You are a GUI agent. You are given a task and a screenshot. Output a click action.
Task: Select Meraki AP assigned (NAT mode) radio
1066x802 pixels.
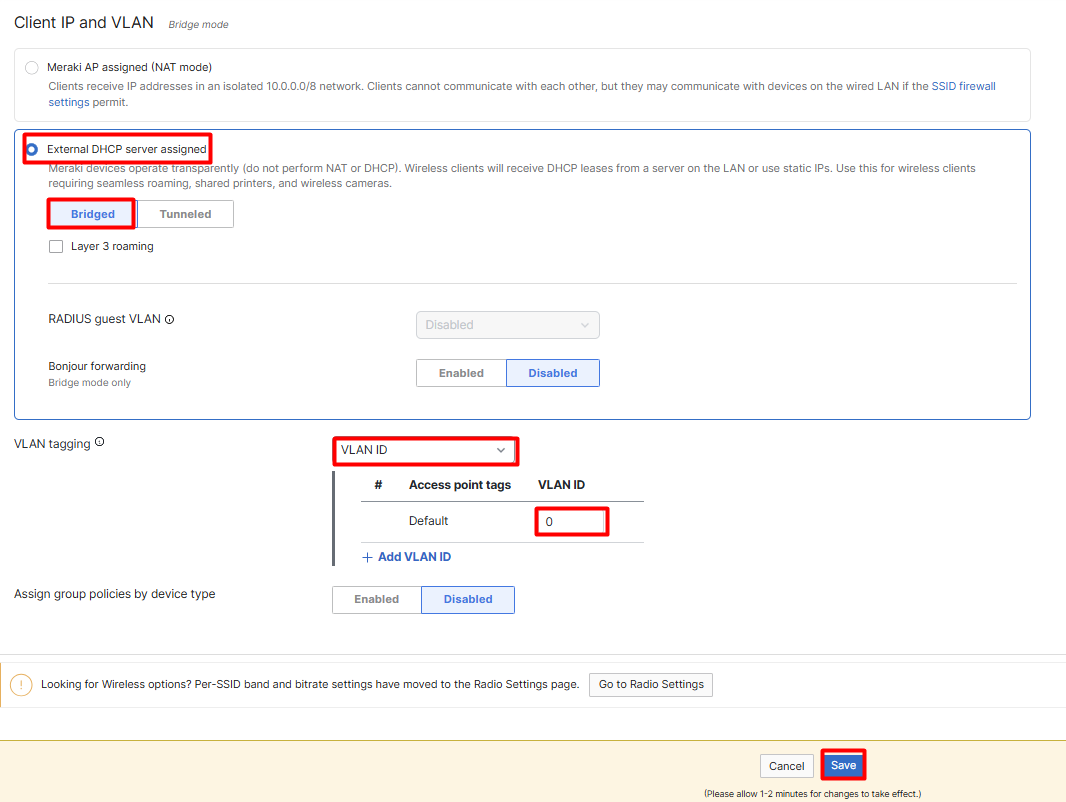point(31,67)
